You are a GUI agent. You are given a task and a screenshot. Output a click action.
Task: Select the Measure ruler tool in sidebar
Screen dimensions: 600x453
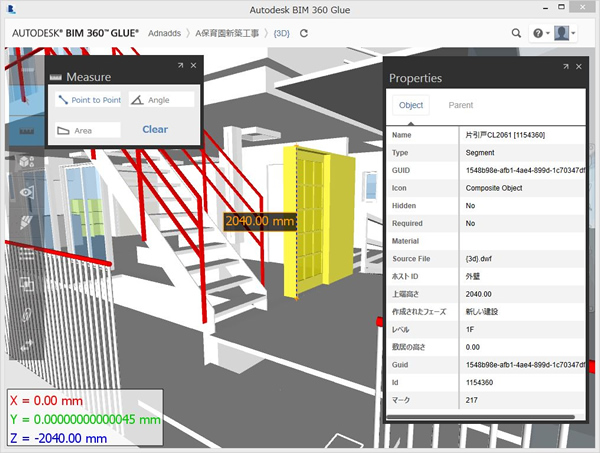click(26, 131)
